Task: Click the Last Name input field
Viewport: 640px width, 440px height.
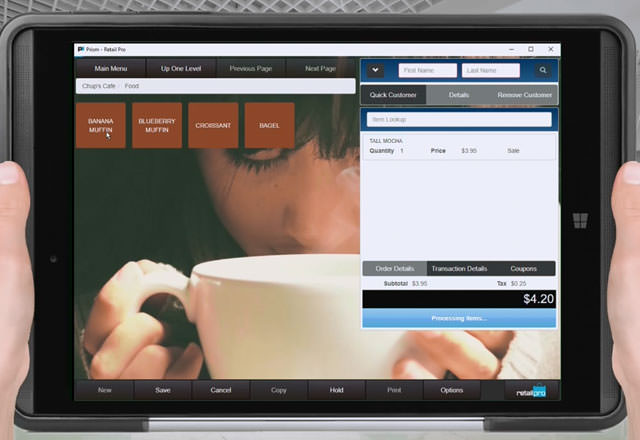Action: 491,70
